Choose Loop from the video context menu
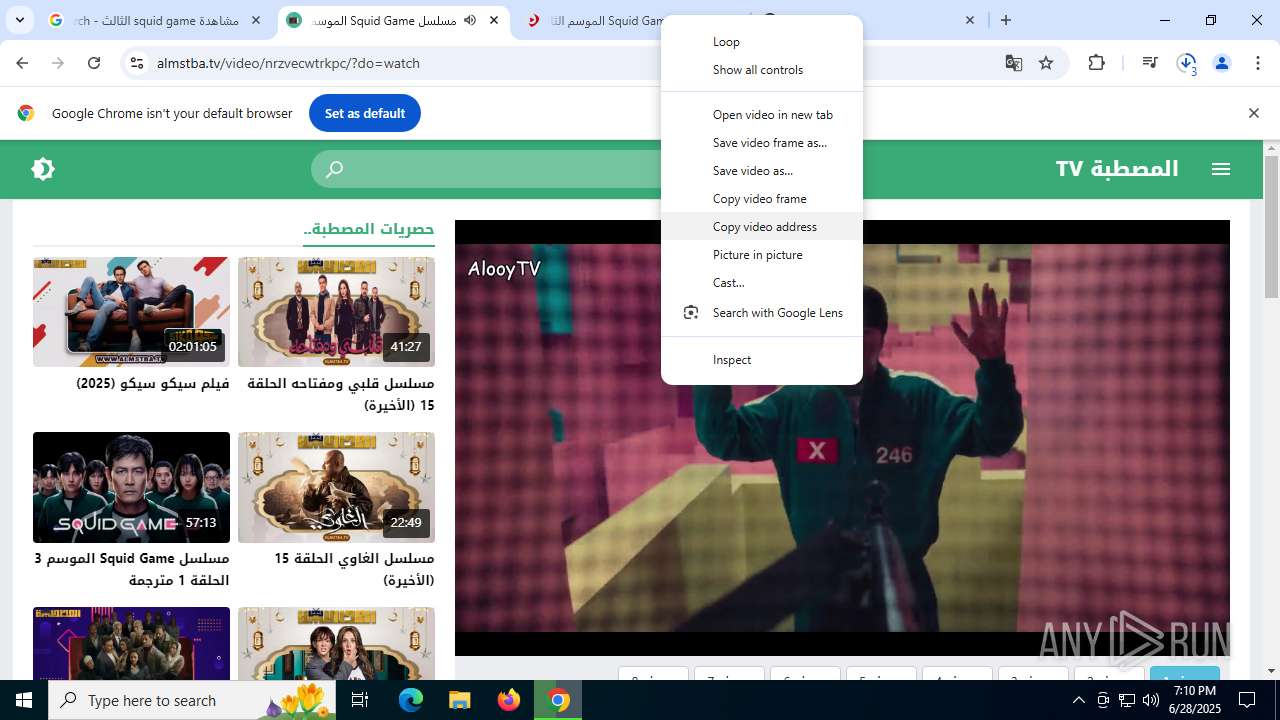The width and height of the screenshot is (1280, 720). [x=762, y=42]
